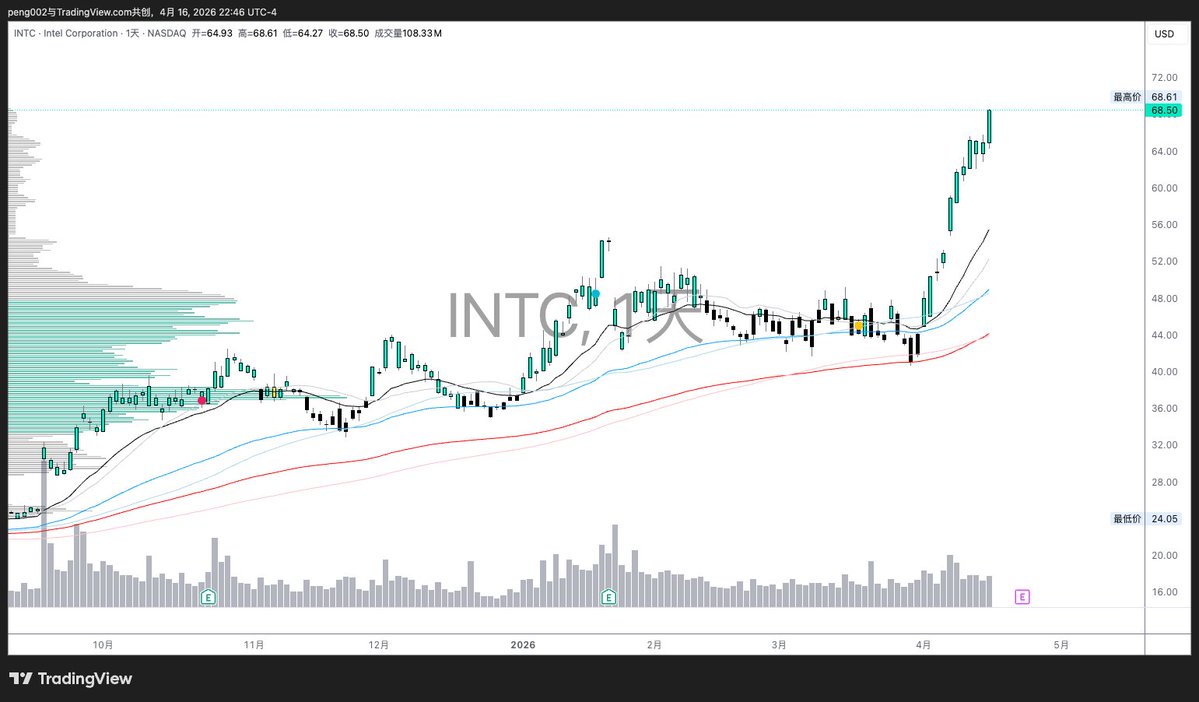Click the latest green candle at chart high

coord(989,126)
